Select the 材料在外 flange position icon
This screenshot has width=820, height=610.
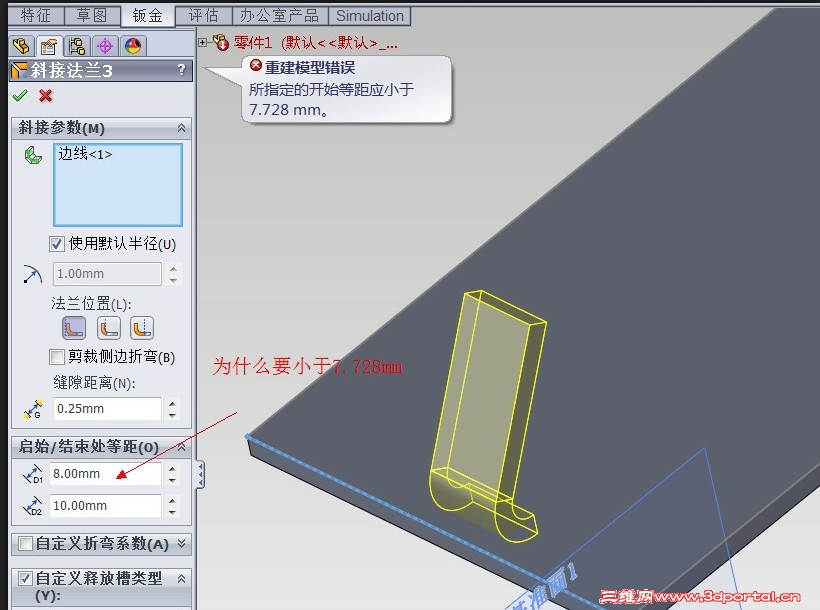(108, 327)
